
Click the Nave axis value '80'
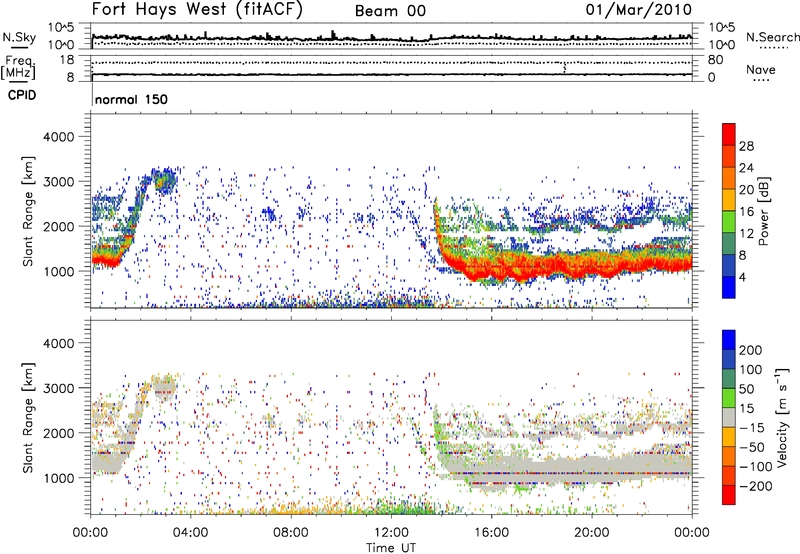coord(715,60)
